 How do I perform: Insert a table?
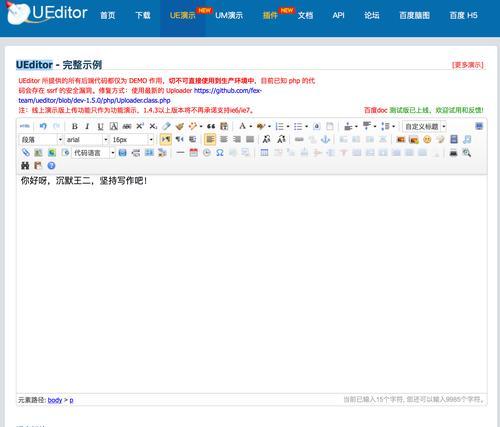click(x=264, y=153)
